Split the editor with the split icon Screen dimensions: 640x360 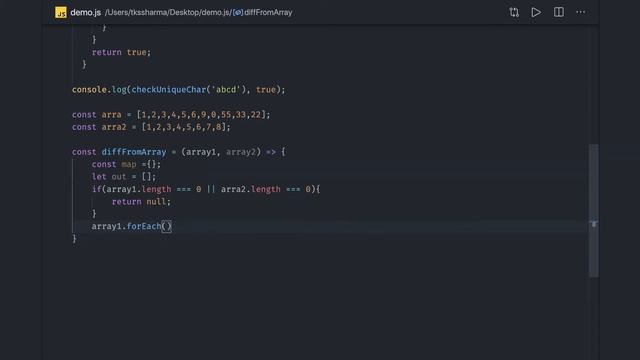coord(559,12)
